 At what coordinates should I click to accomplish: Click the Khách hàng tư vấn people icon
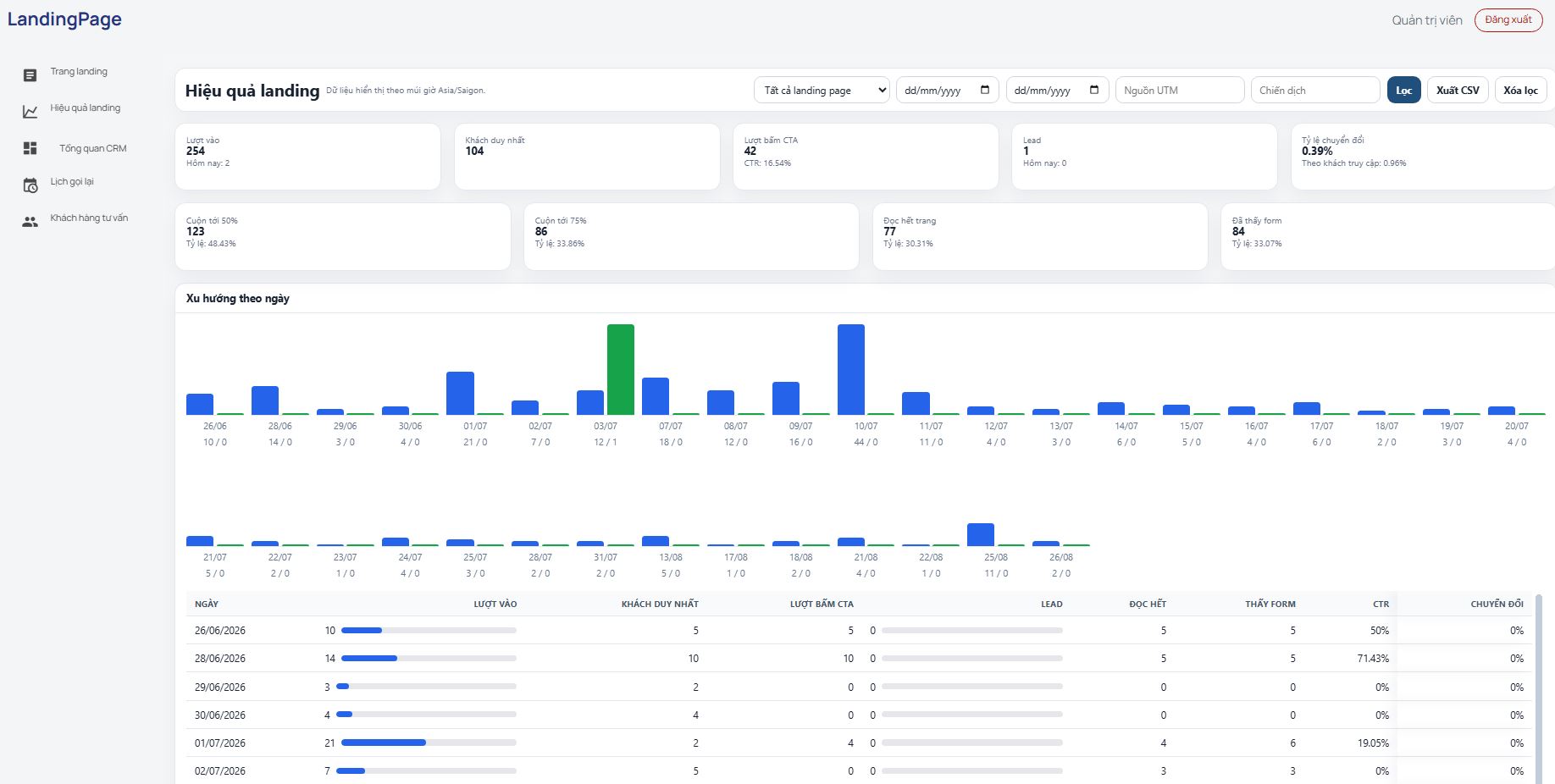pyautogui.click(x=30, y=222)
